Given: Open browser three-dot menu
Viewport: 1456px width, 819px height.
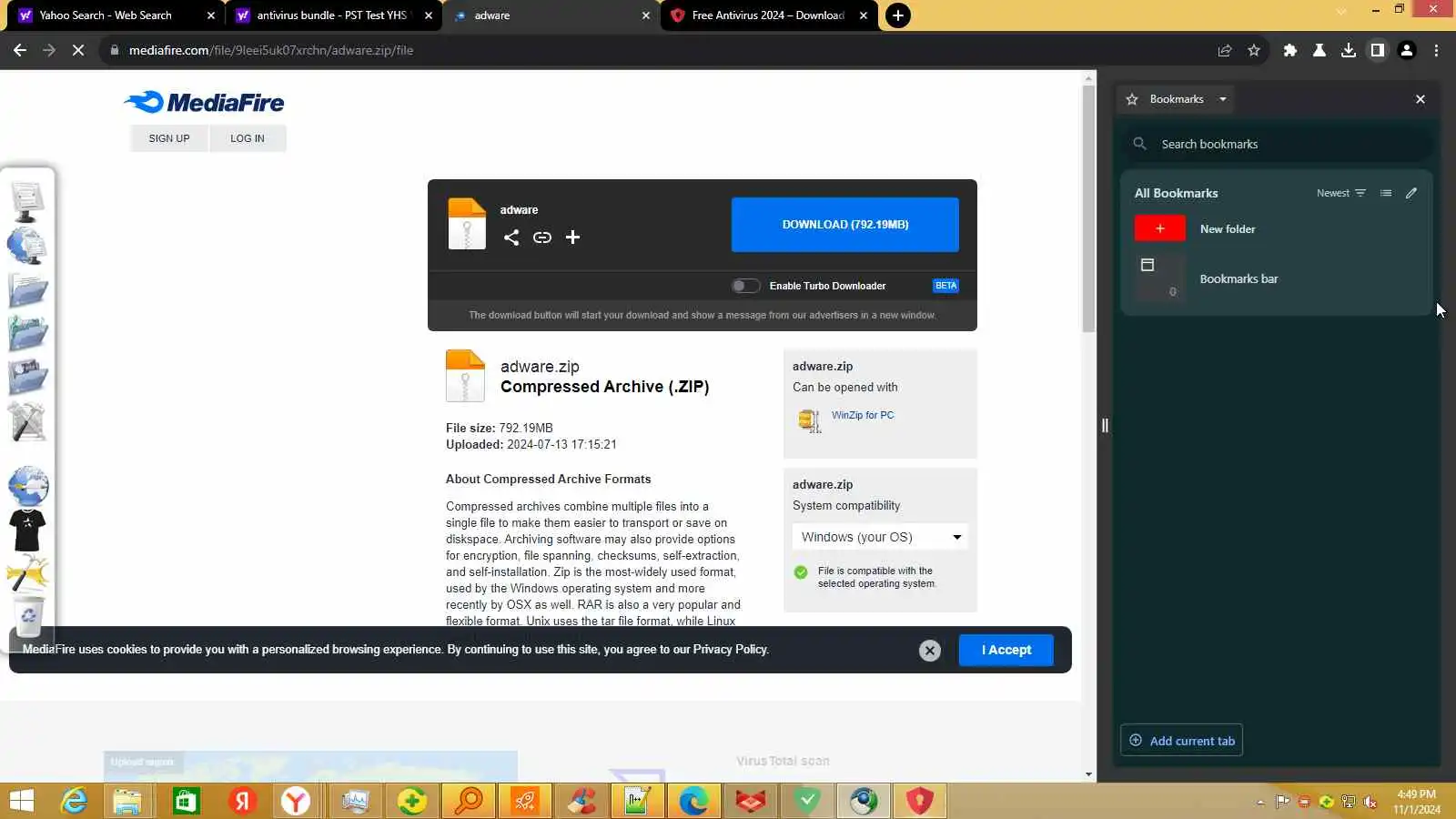Looking at the screenshot, I should coord(1437,50).
